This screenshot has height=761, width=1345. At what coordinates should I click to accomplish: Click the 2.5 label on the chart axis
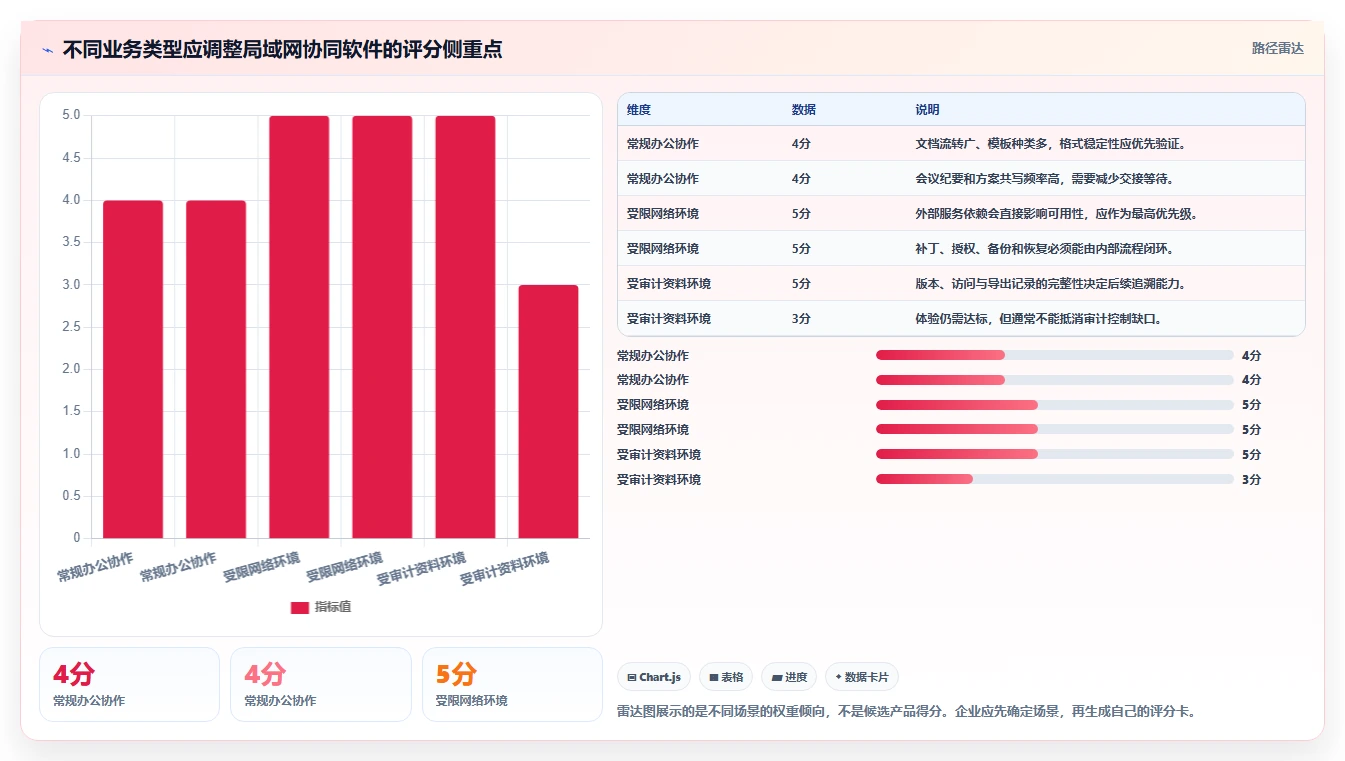[71, 327]
